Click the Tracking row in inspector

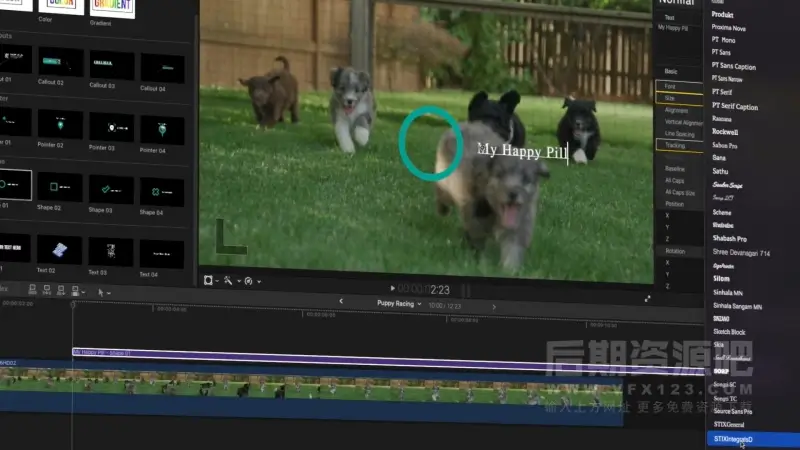pos(679,145)
